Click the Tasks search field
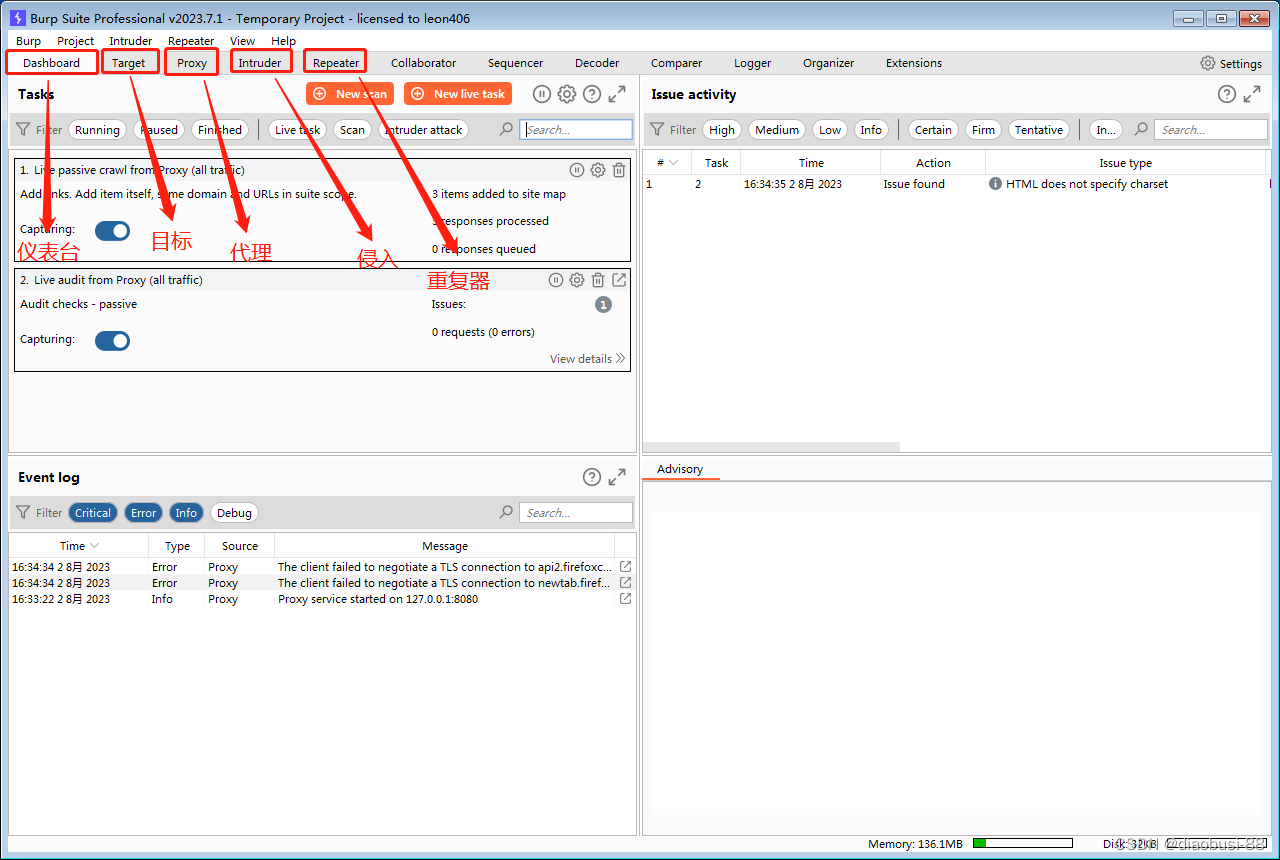The height and width of the screenshot is (860, 1280). [x=576, y=130]
